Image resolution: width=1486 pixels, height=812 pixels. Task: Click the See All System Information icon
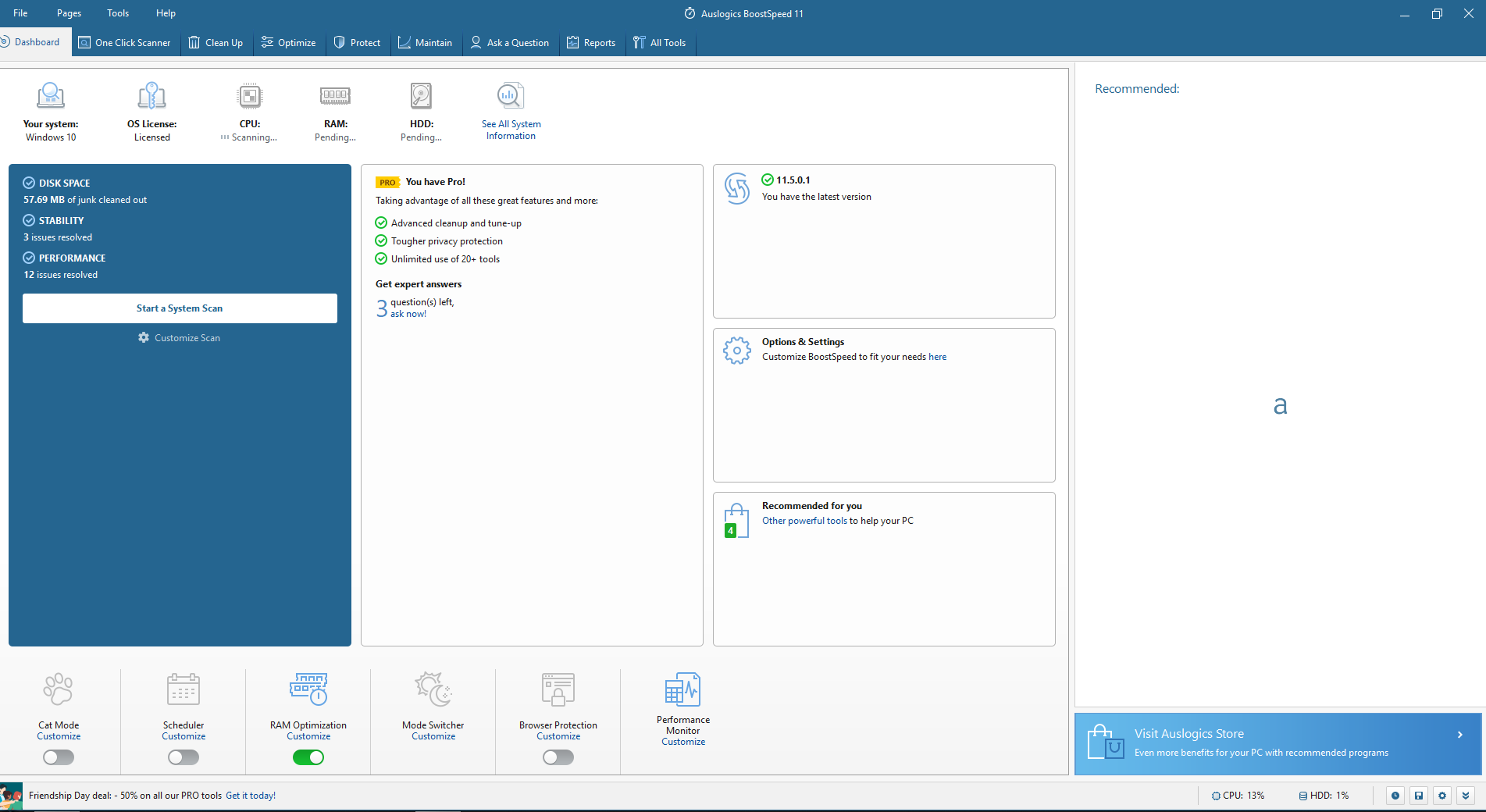(511, 96)
